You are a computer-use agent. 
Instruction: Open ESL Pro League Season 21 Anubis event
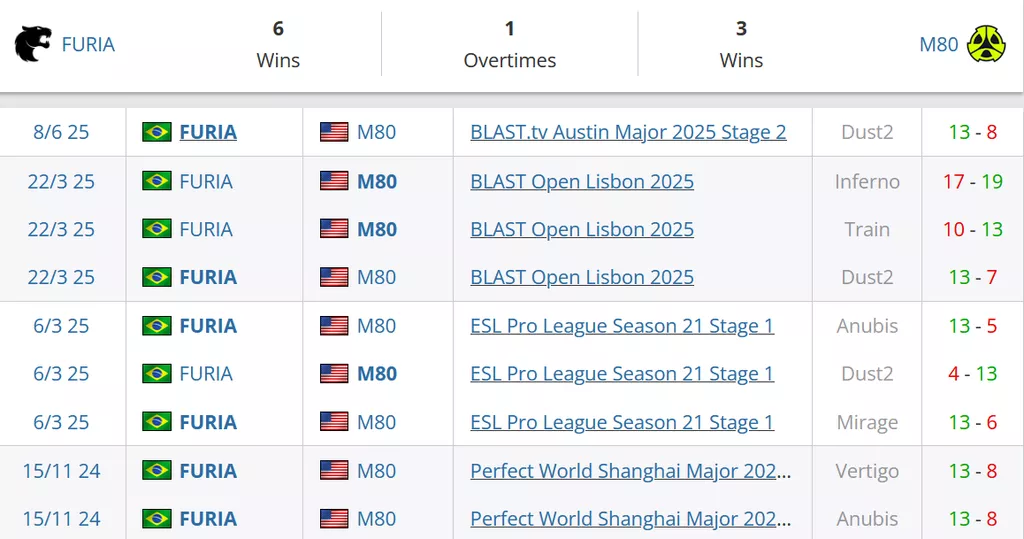click(622, 326)
